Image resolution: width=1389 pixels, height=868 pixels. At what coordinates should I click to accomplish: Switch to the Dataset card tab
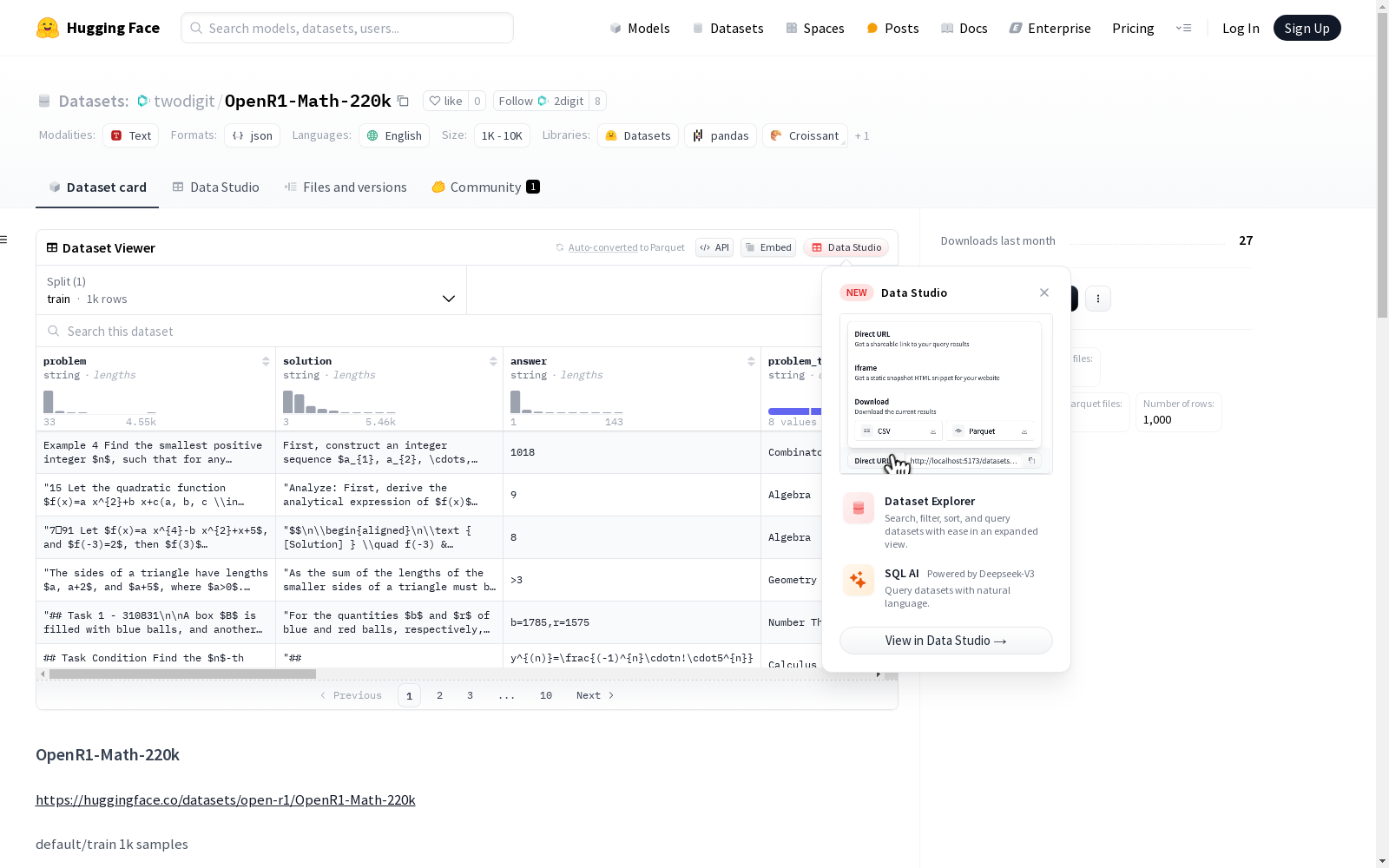coord(97,187)
